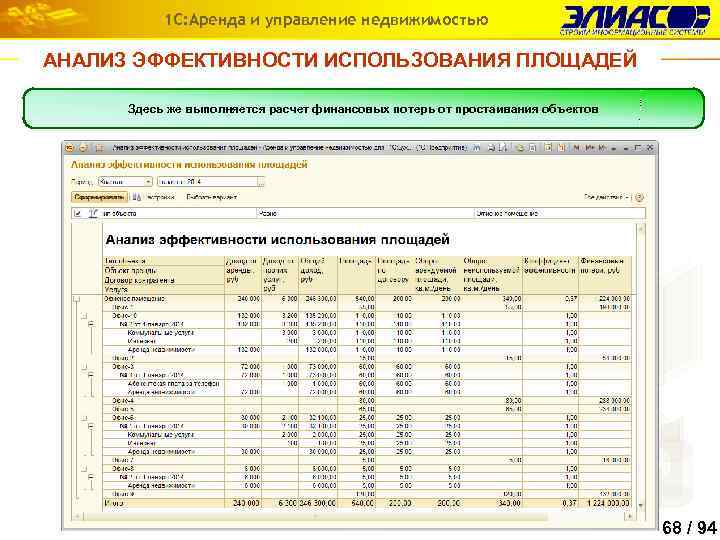
Task: Collapse the Офисное помещение report group
Action: tap(77, 299)
